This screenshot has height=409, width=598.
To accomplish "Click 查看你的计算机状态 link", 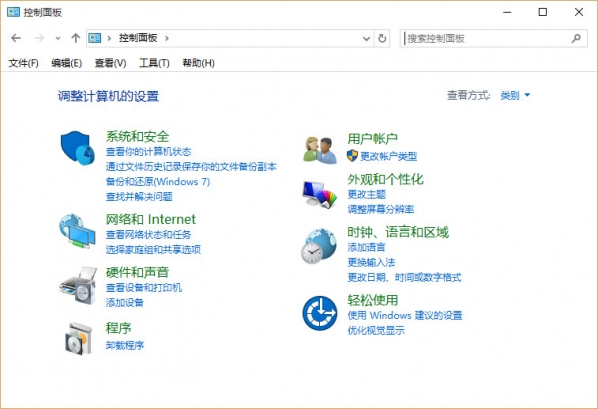I will click(x=148, y=151).
